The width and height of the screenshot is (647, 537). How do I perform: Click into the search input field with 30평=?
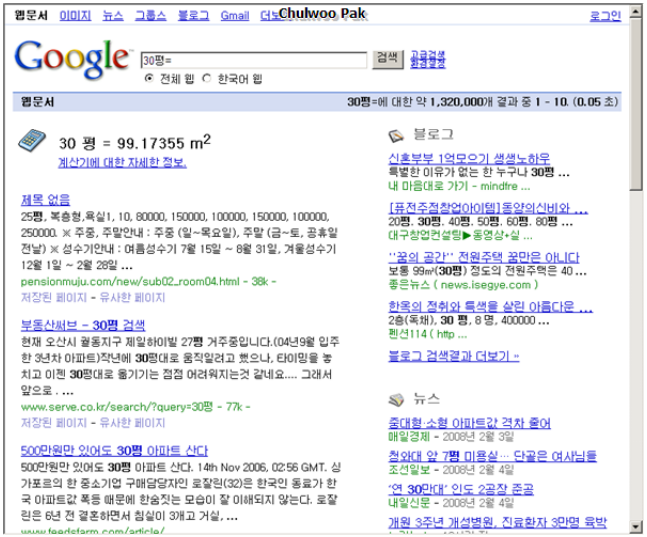tap(254, 60)
